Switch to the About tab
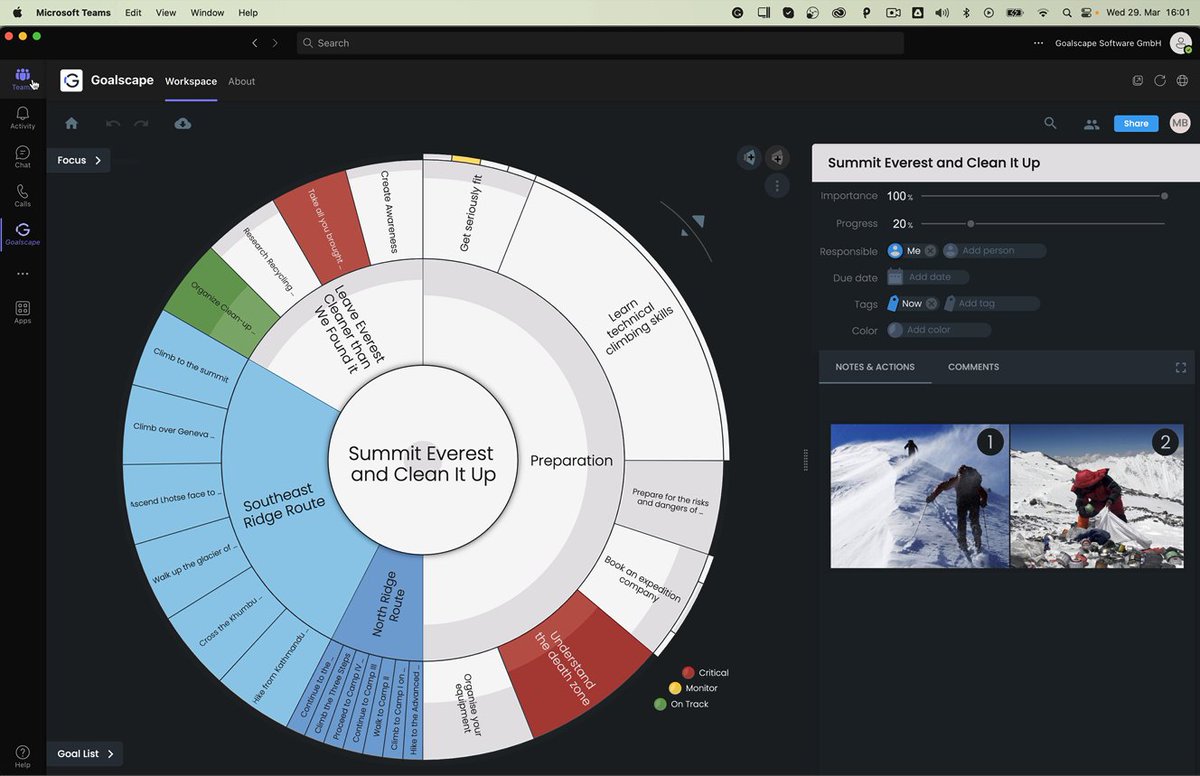 click(242, 81)
